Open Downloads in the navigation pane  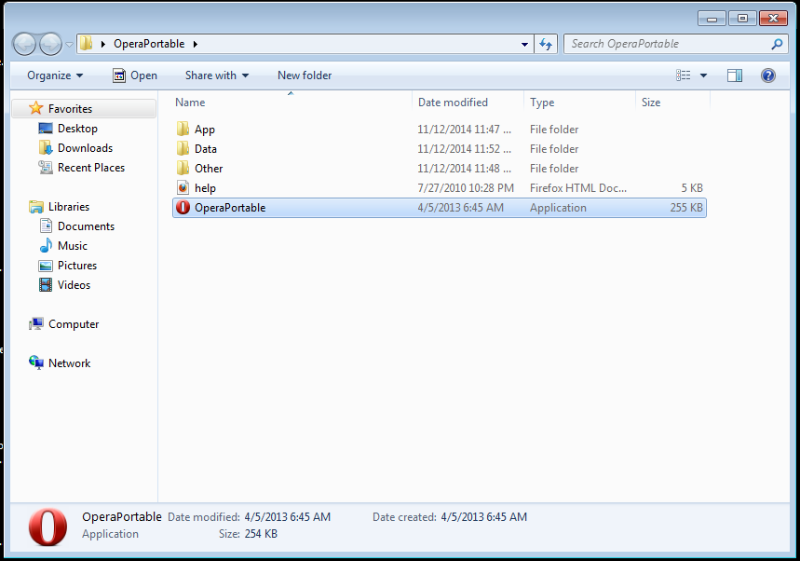pyautogui.click(x=85, y=148)
